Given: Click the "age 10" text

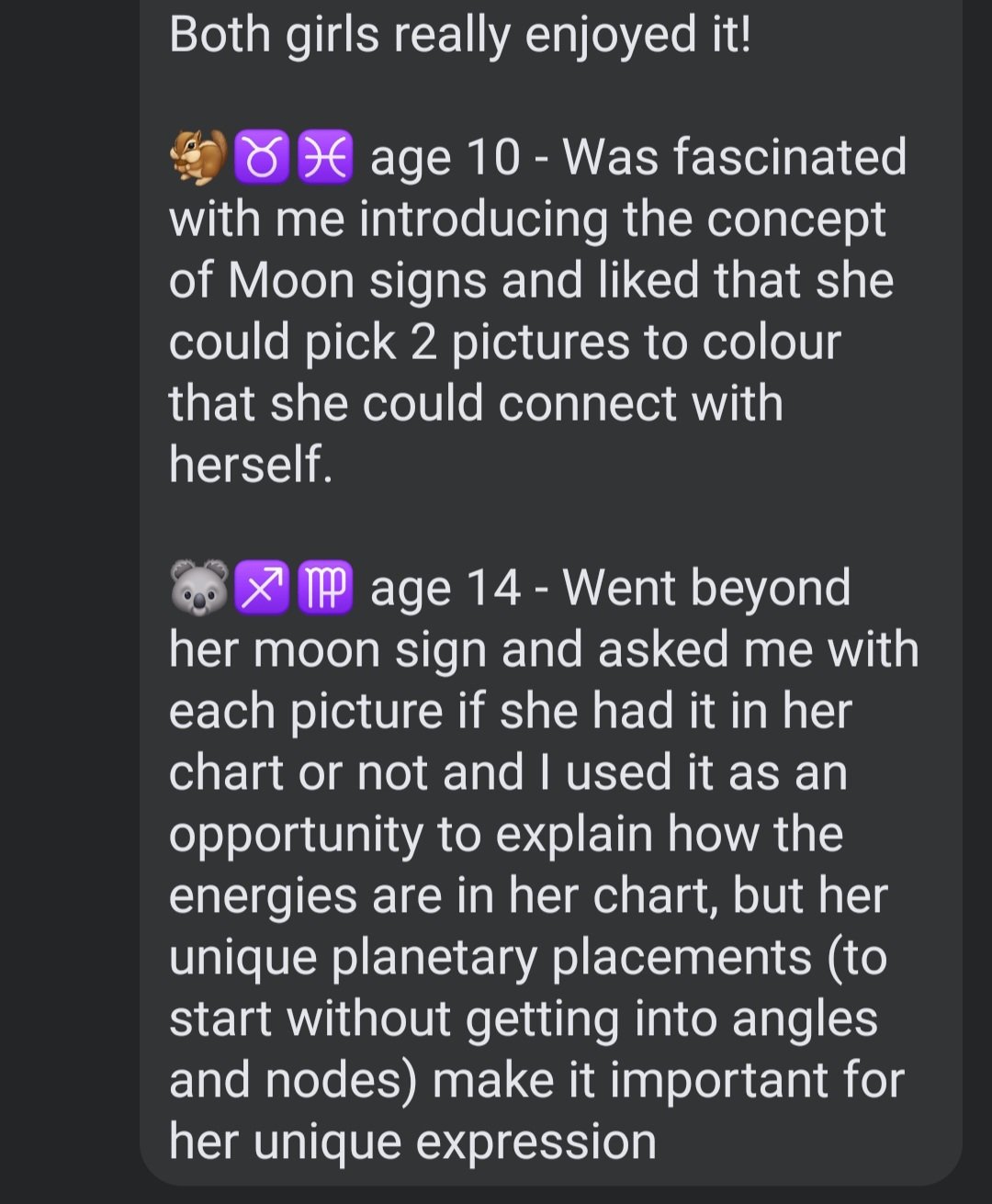Looking at the screenshot, I should coord(445,157).
